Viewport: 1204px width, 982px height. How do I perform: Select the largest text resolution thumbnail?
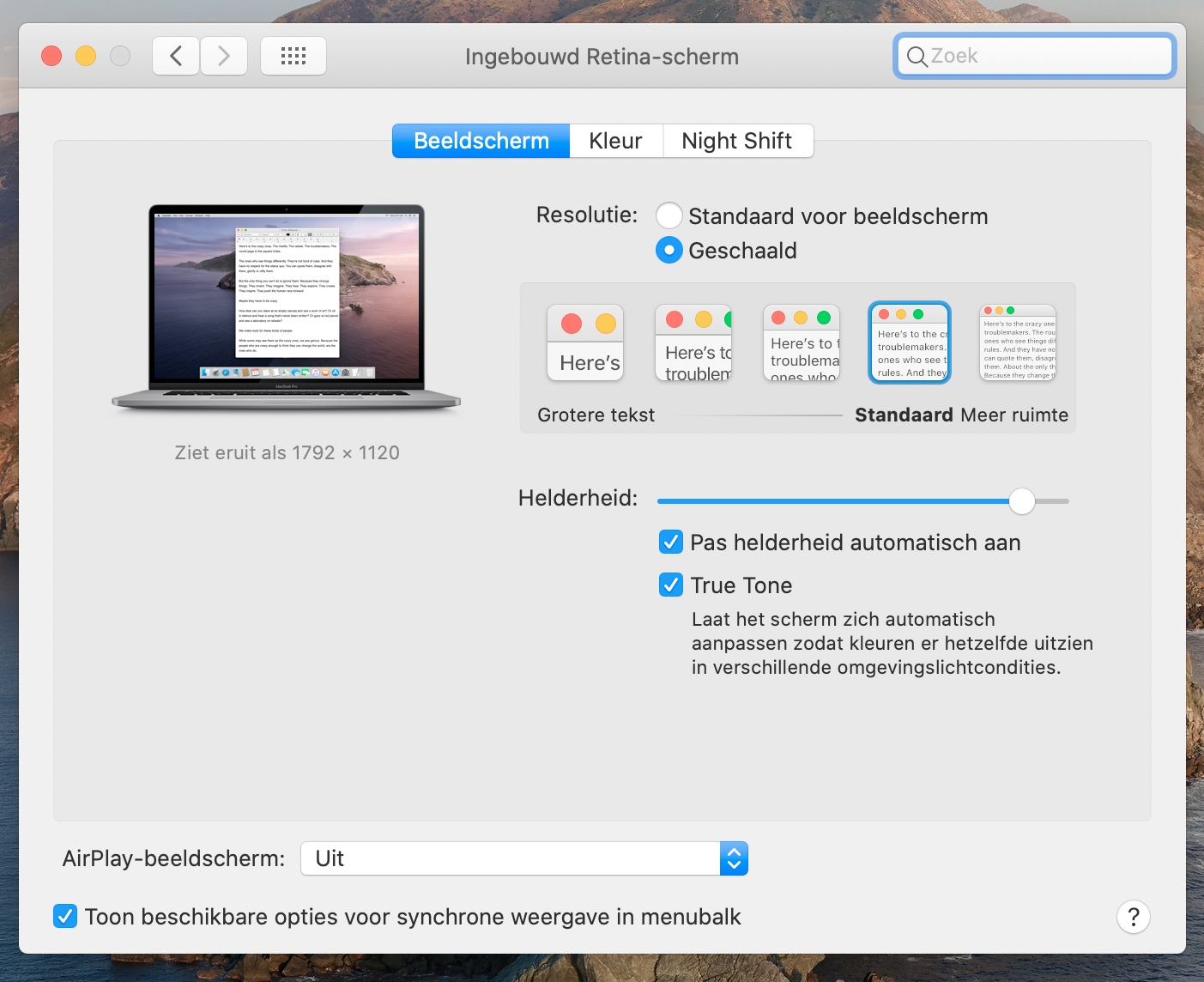point(585,342)
